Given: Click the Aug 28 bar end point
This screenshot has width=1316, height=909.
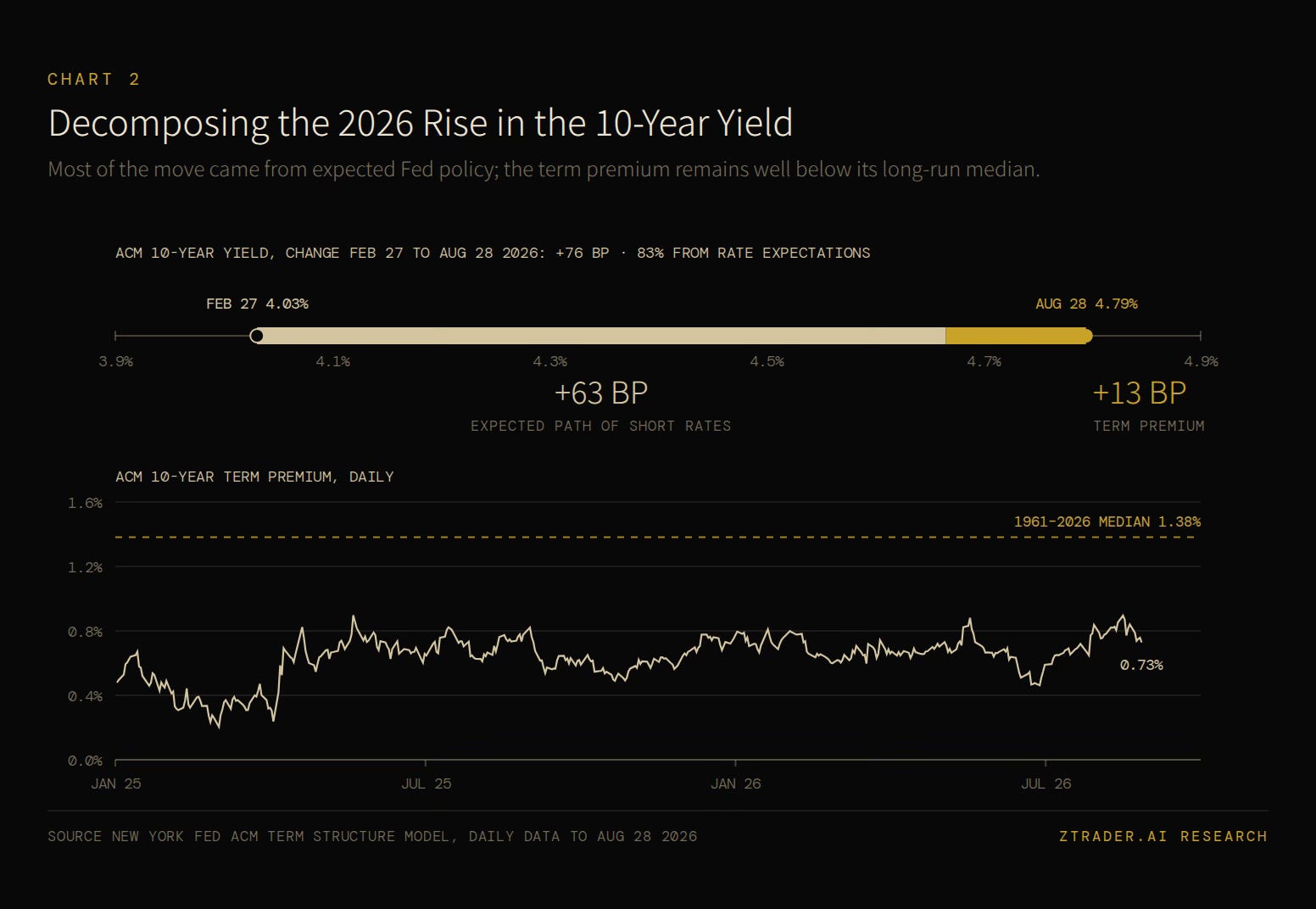Looking at the screenshot, I should [1087, 336].
